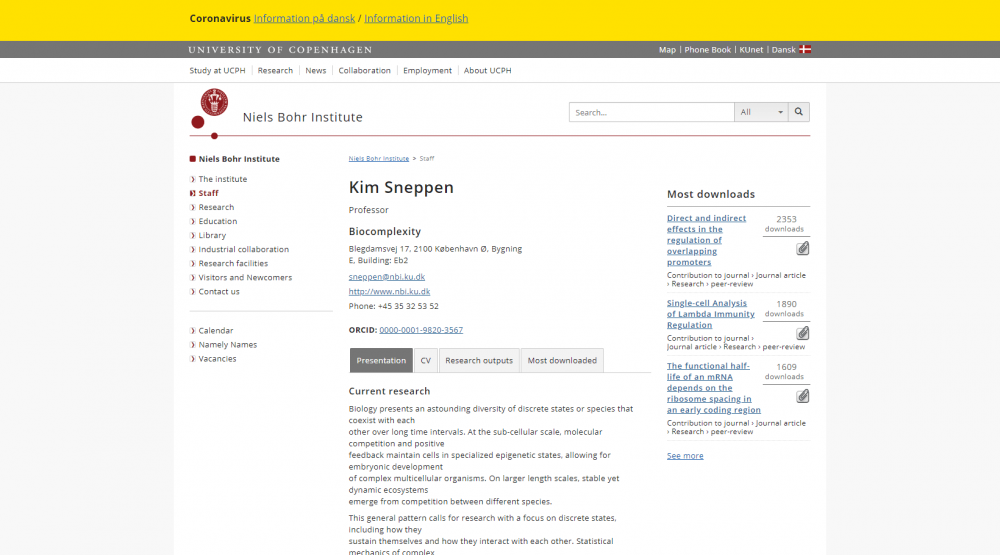Click the ORCID number link

[420, 330]
